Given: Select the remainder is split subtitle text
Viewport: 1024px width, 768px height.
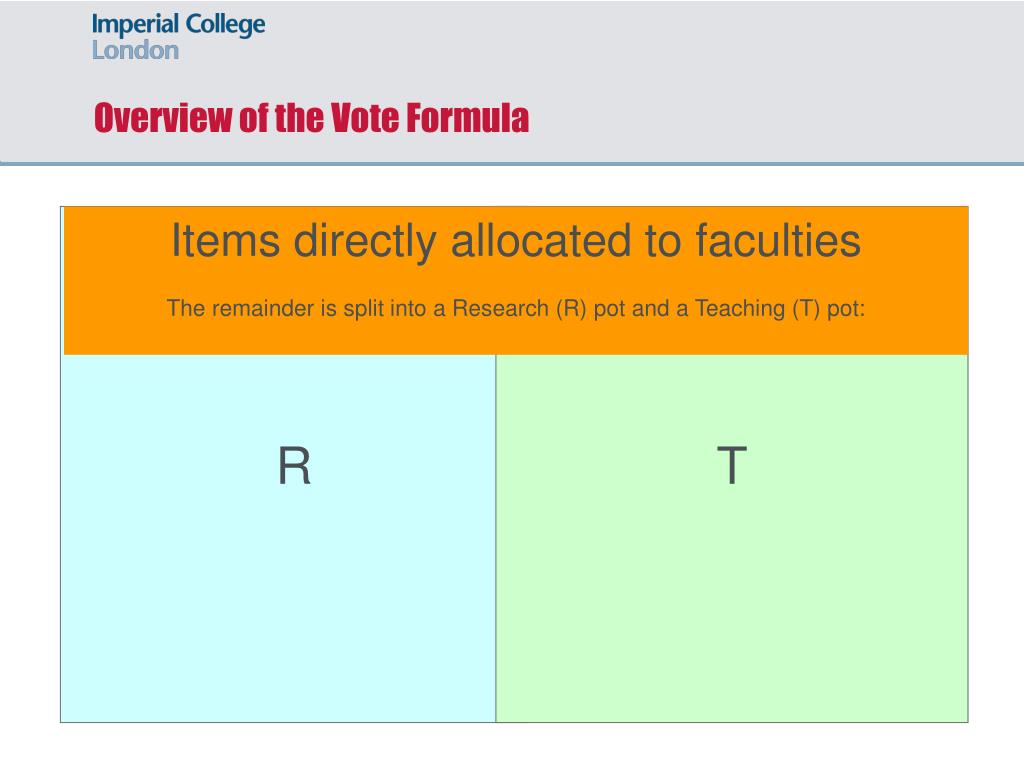Looking at the screenshot, I should (516, 308).
